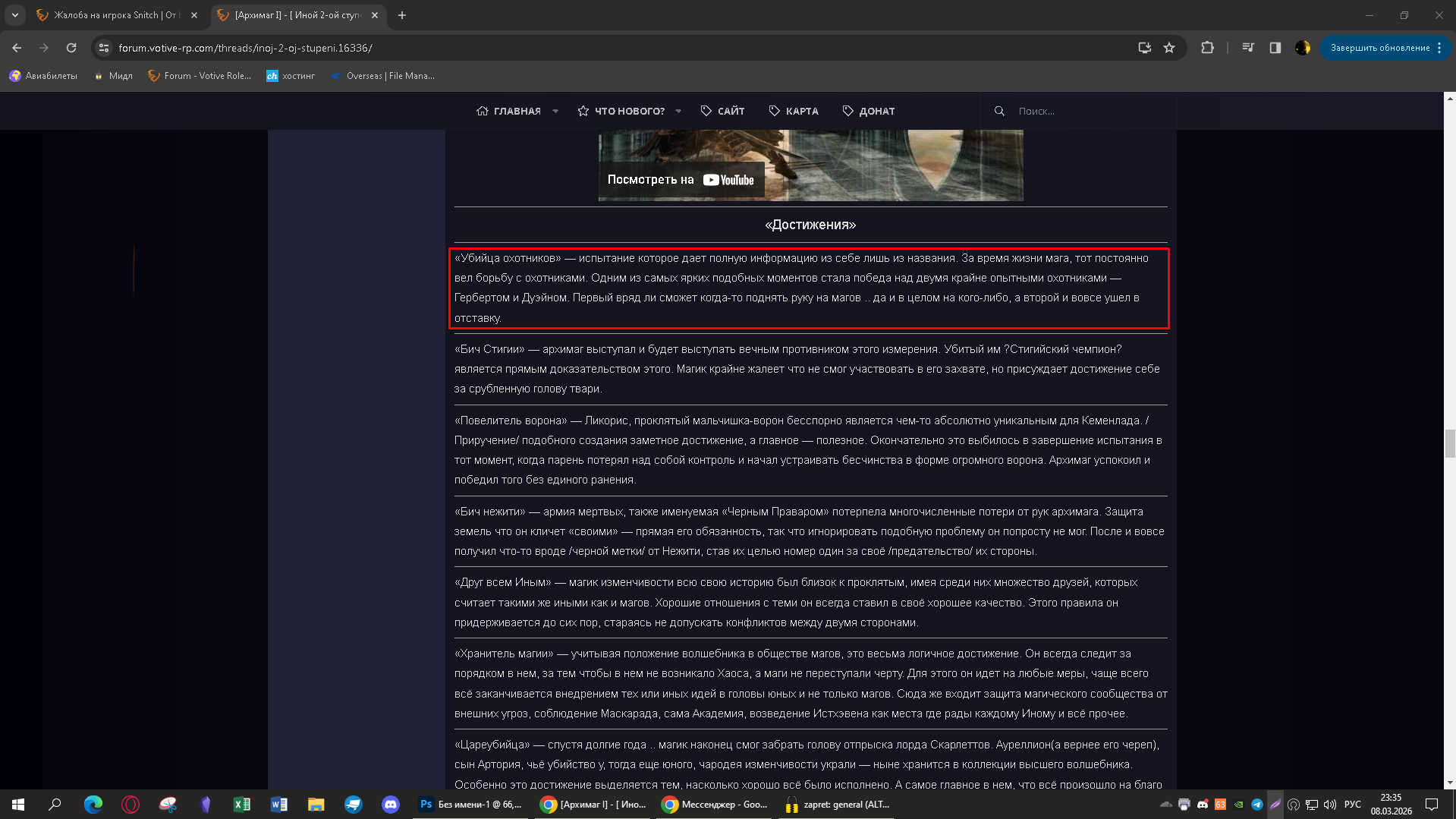
Task: Open the ДОНАТ menu item
Action: (869, 111)
